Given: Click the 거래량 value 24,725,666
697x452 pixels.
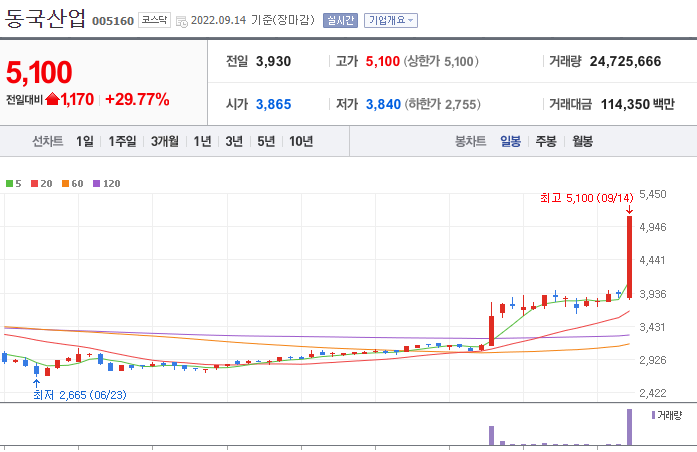Looking at the screenshot, I should 625,61.
